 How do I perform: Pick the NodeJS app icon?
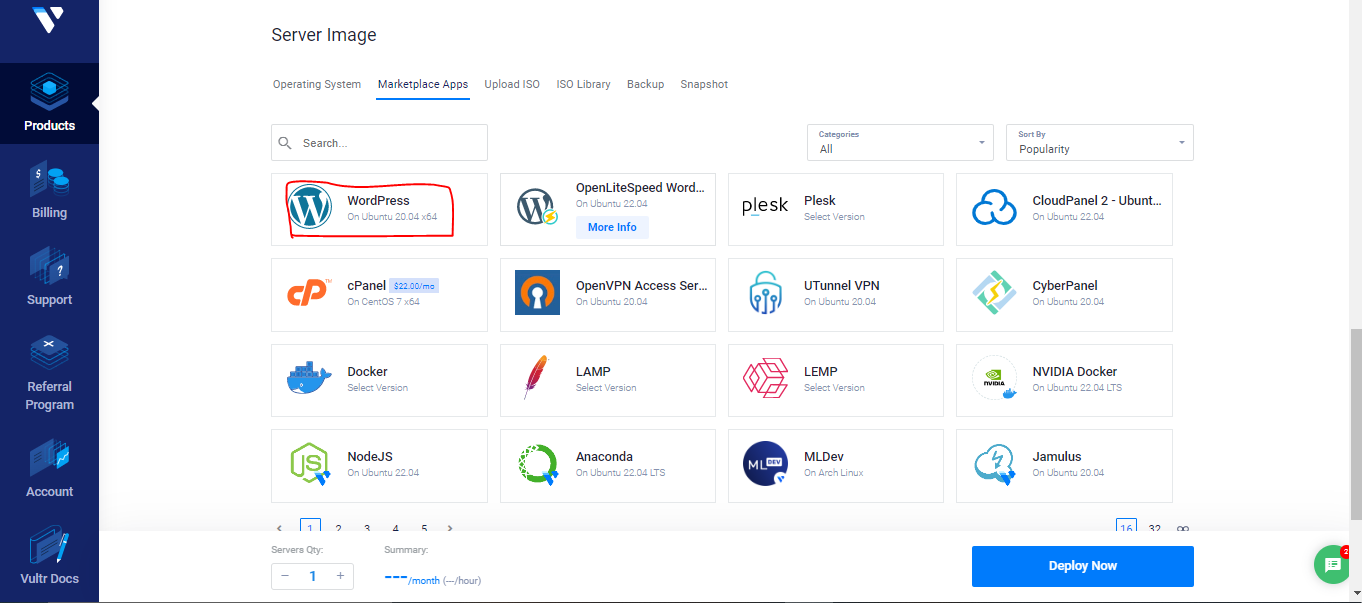click(x=310, y=465)
